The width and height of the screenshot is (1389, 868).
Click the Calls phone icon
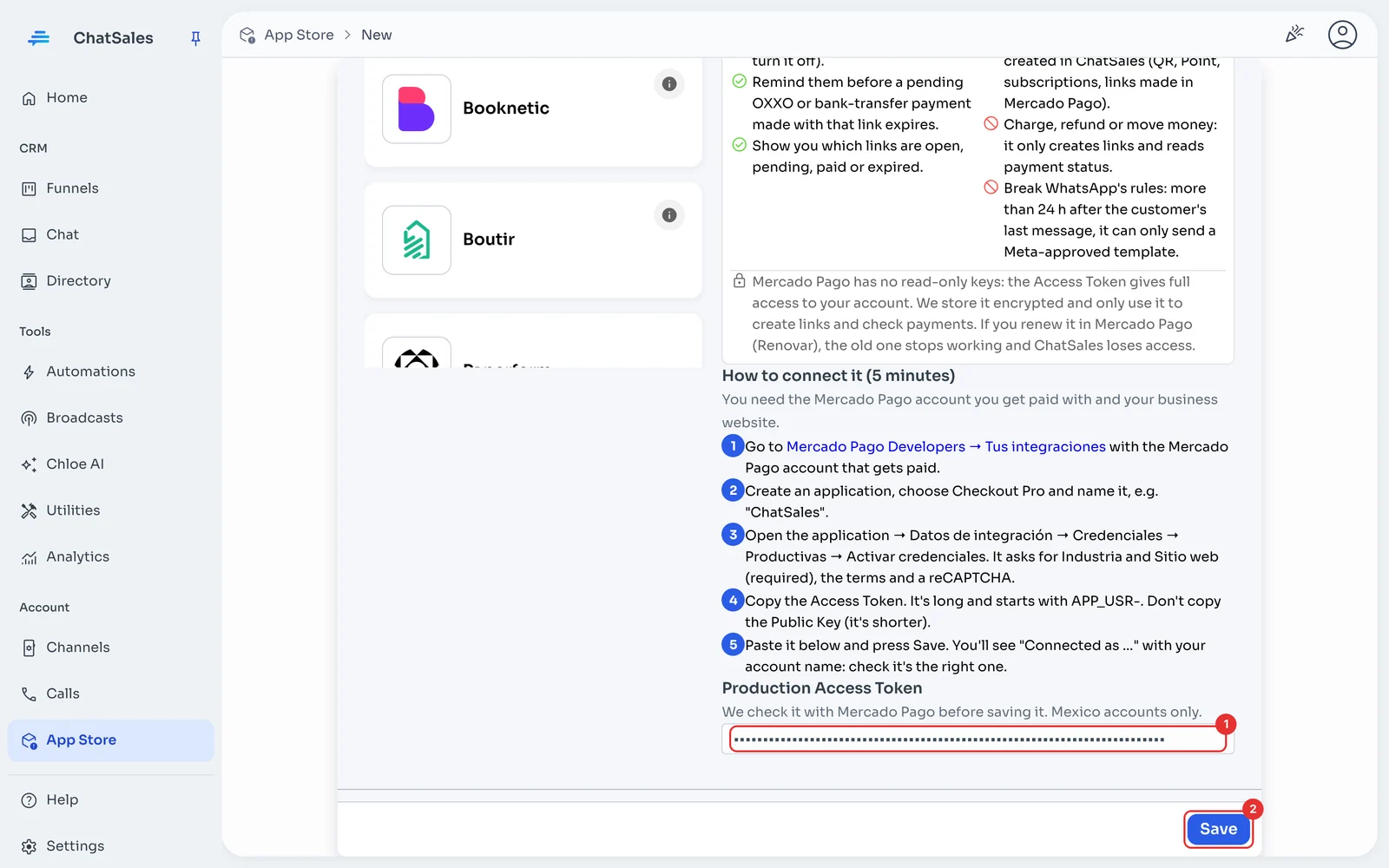29,694
